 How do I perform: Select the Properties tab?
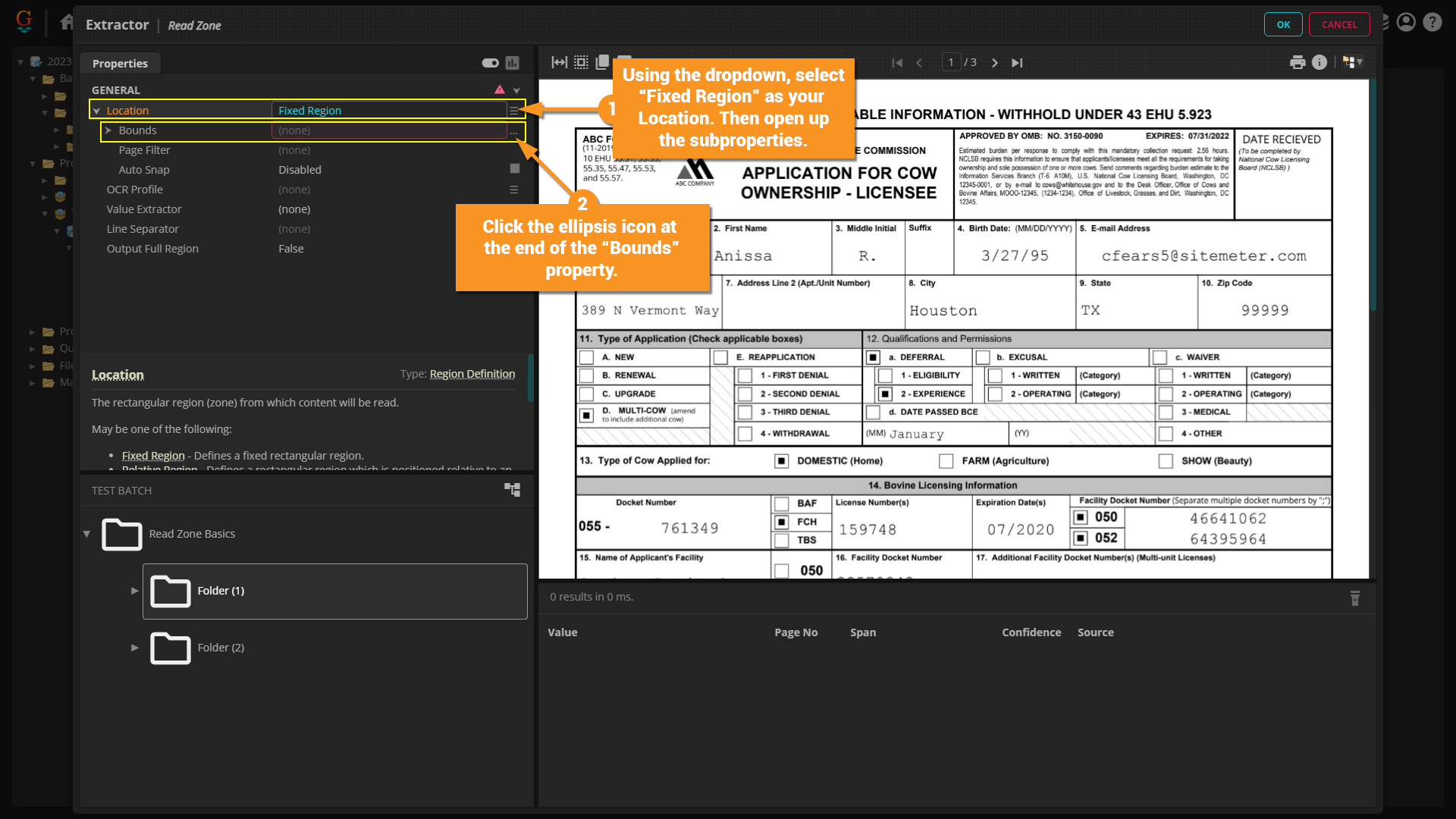tap(120, 64)
